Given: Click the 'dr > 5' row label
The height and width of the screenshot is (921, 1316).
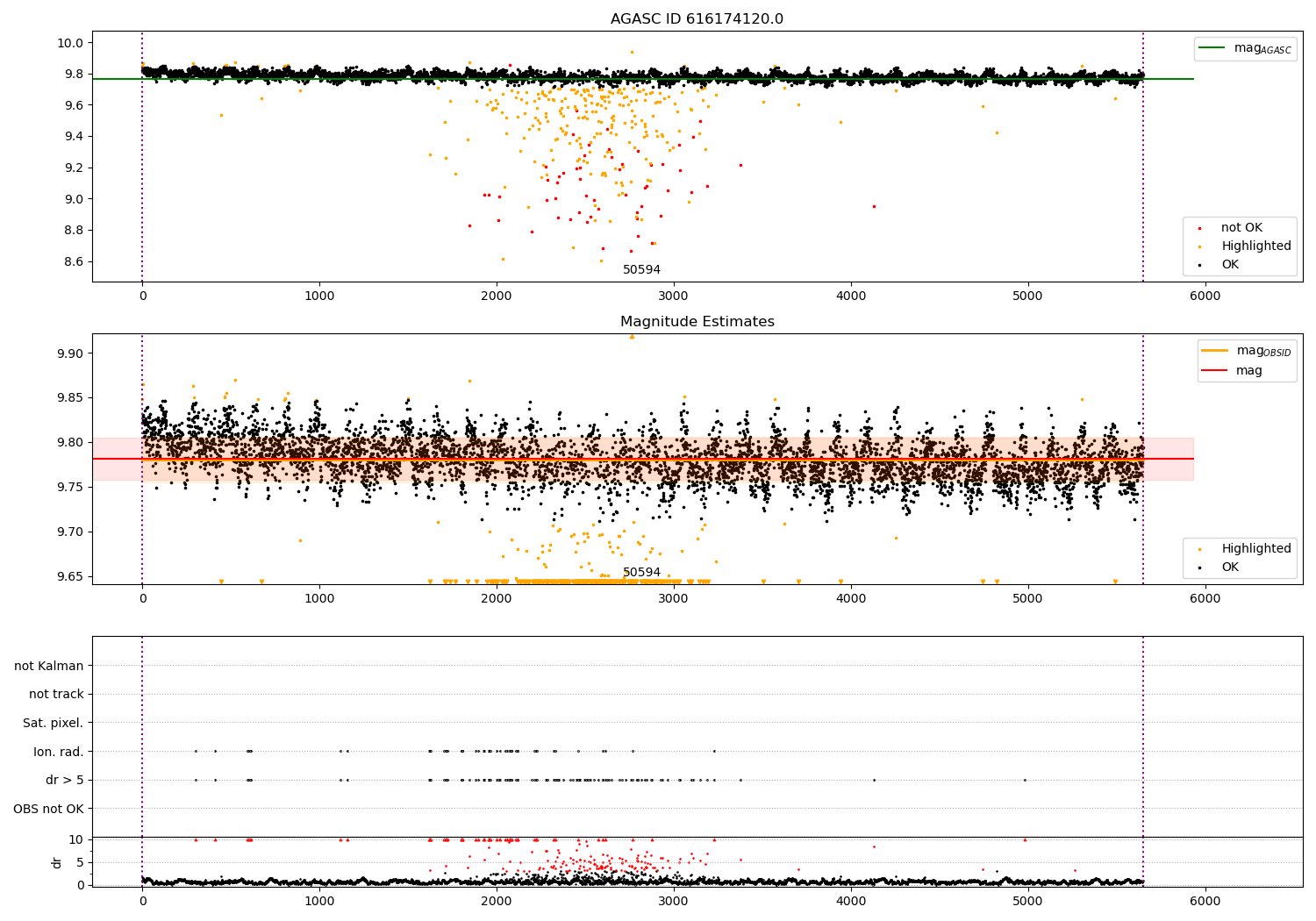Looking at the screenshot, I should [x=65, y=780].
